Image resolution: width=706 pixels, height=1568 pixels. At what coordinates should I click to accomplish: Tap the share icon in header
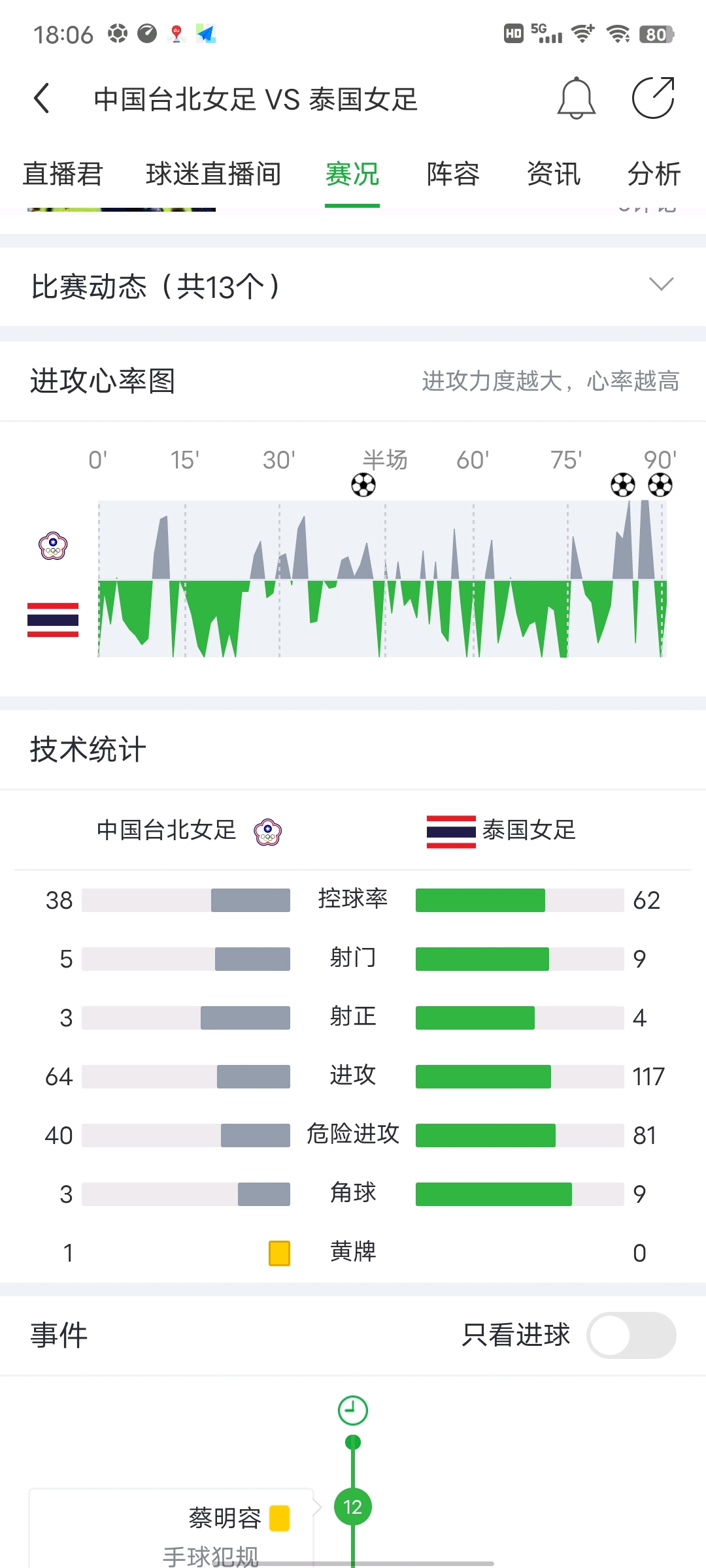point(653,98)
